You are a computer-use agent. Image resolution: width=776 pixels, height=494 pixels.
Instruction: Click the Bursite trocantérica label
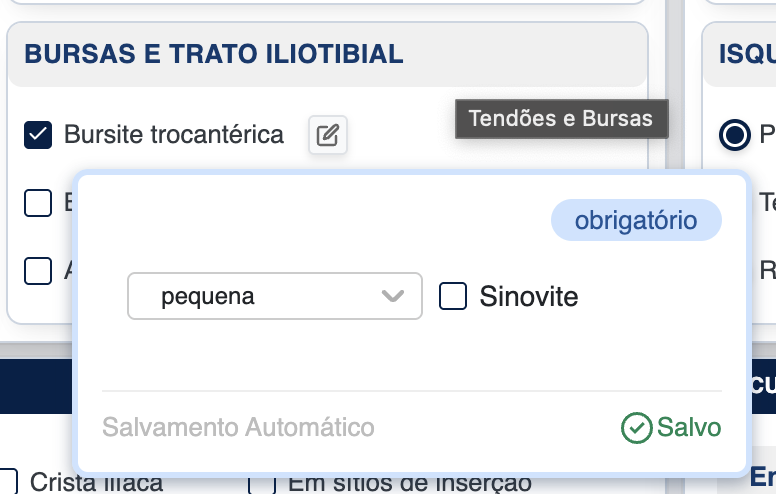174,134
